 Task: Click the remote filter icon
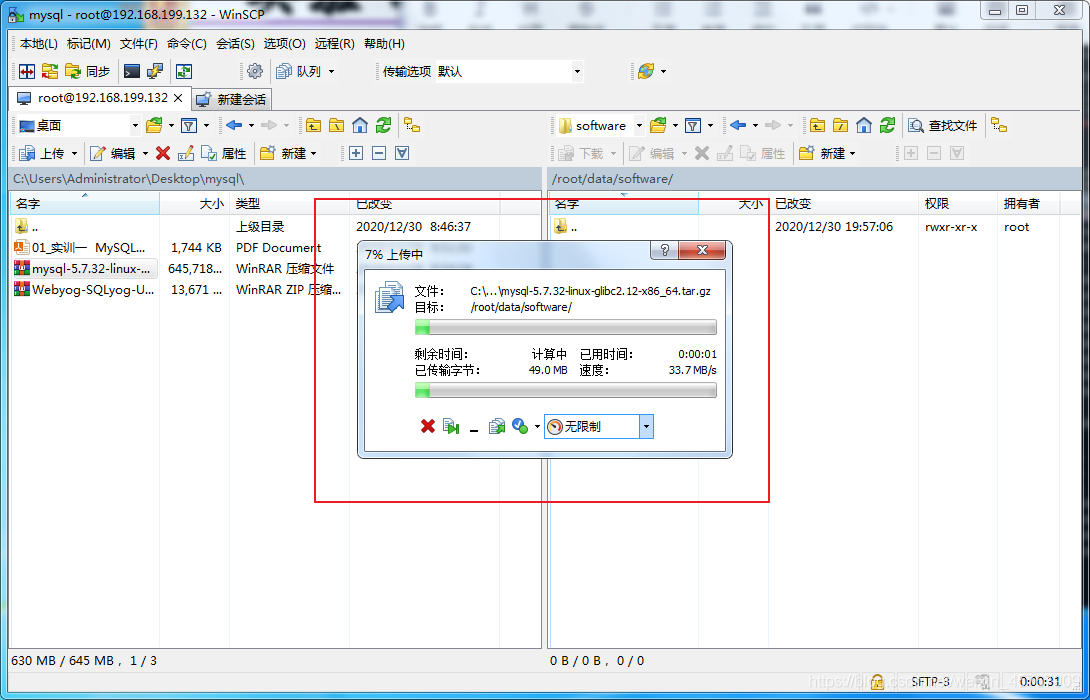point(693,126)
